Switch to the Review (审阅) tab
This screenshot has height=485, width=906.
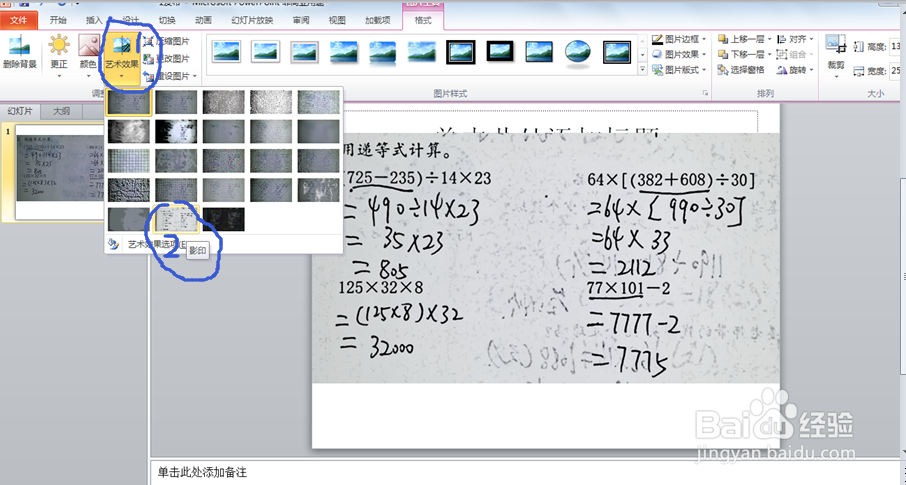(x=300, y=20)
